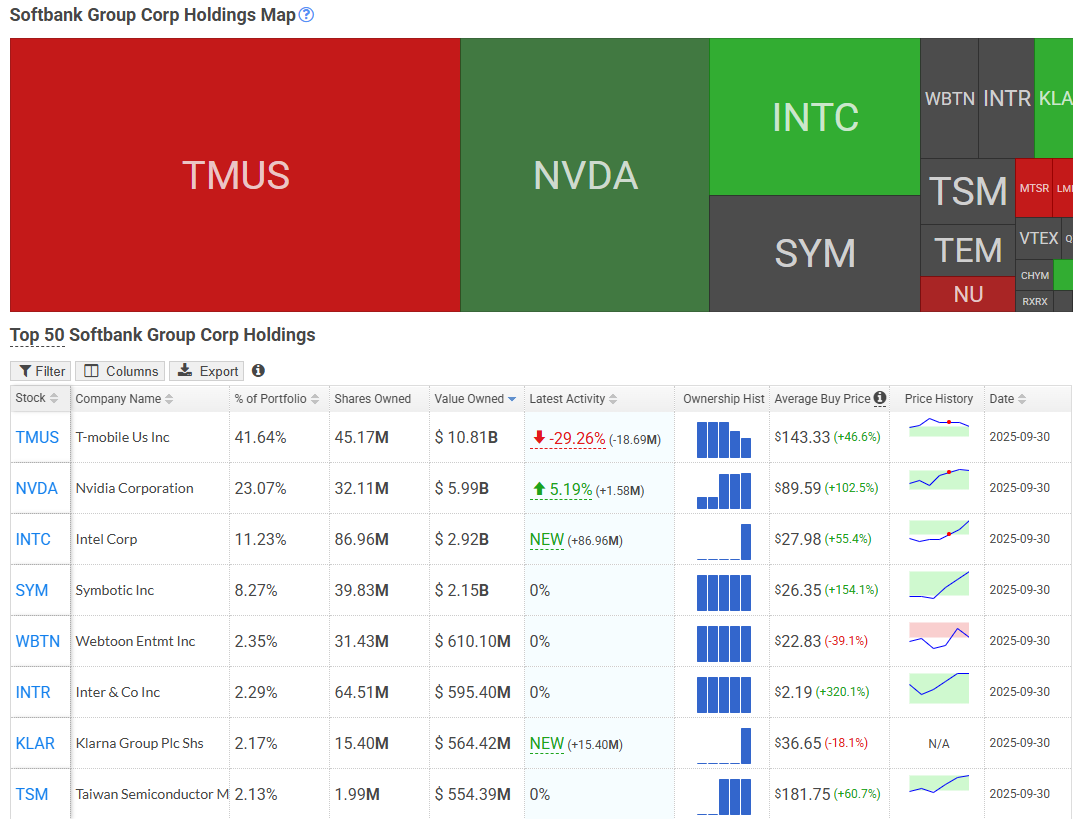Open the Columns chooser
The image size is (1073, 819).
pos(120,371)
